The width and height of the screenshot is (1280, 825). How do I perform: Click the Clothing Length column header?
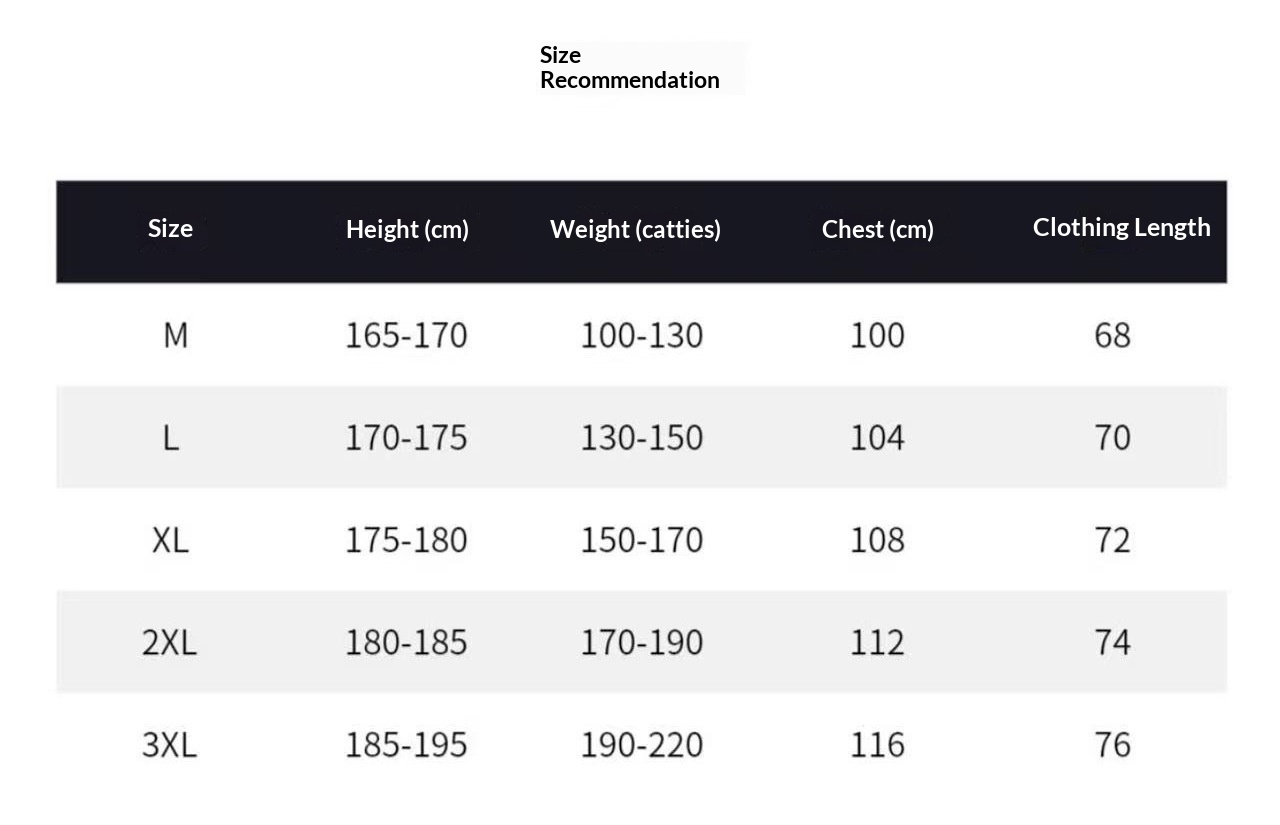click(1121, 227)
